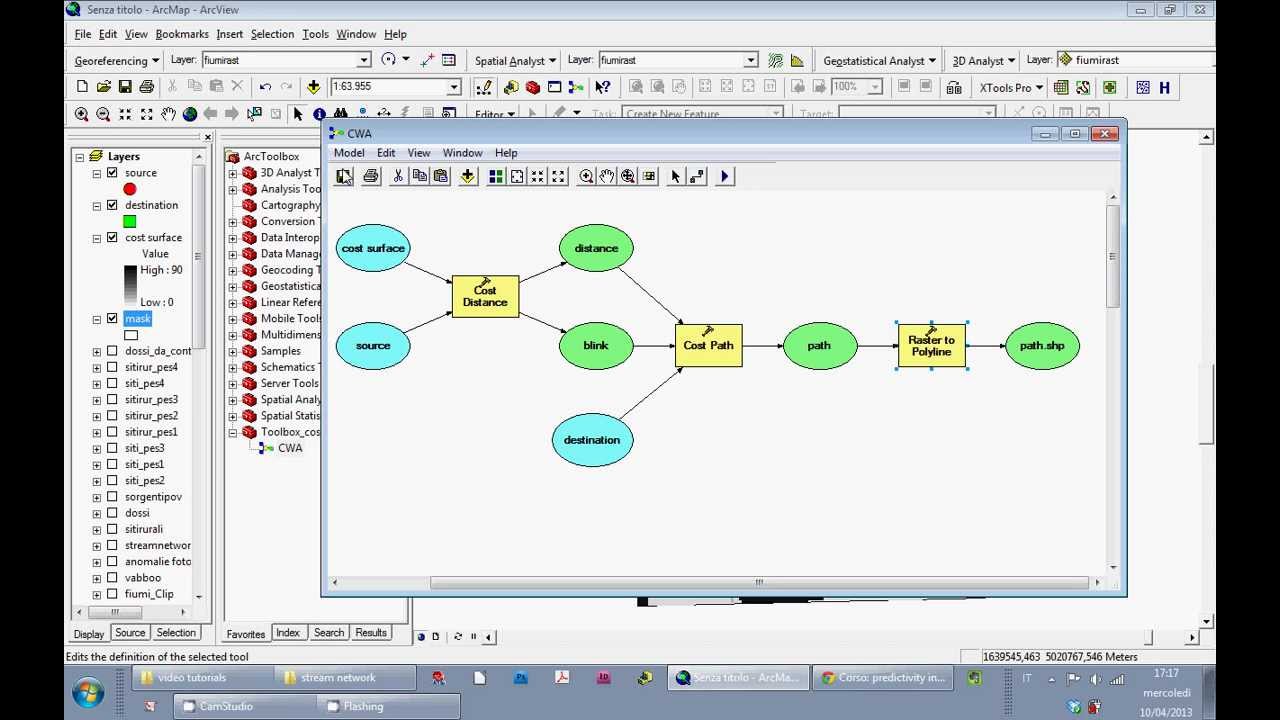Click the red source layer symbol
Screen dimensions: 1280x720
click(x=130, y=189)
